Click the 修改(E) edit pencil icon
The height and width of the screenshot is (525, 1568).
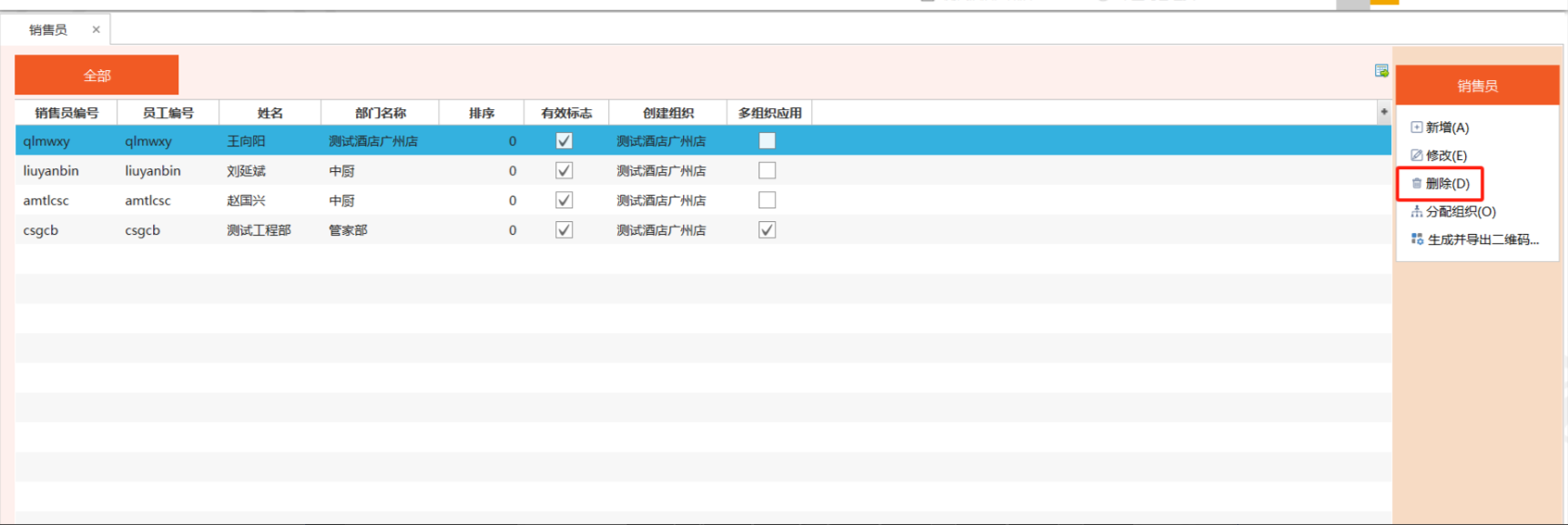tap(1416, 156)
